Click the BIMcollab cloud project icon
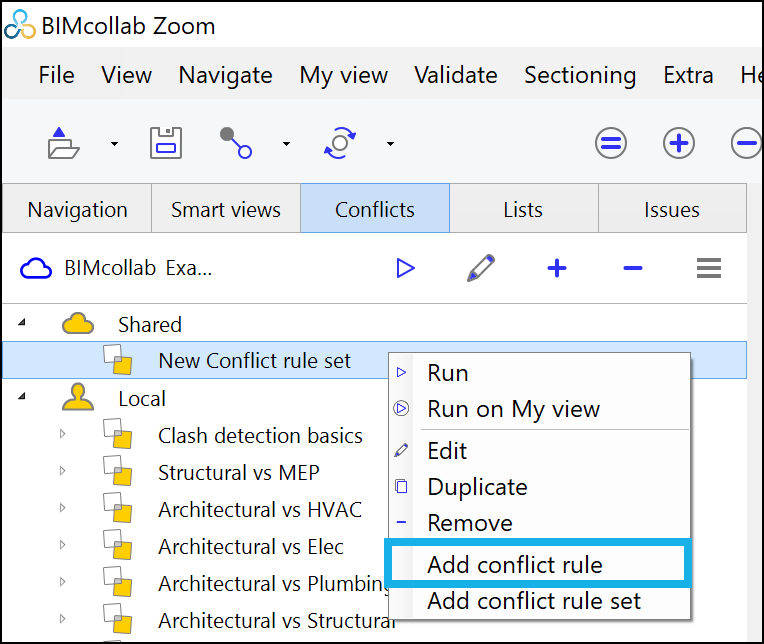764x644 pixels. pyautogui.click(x=36, y=268)
